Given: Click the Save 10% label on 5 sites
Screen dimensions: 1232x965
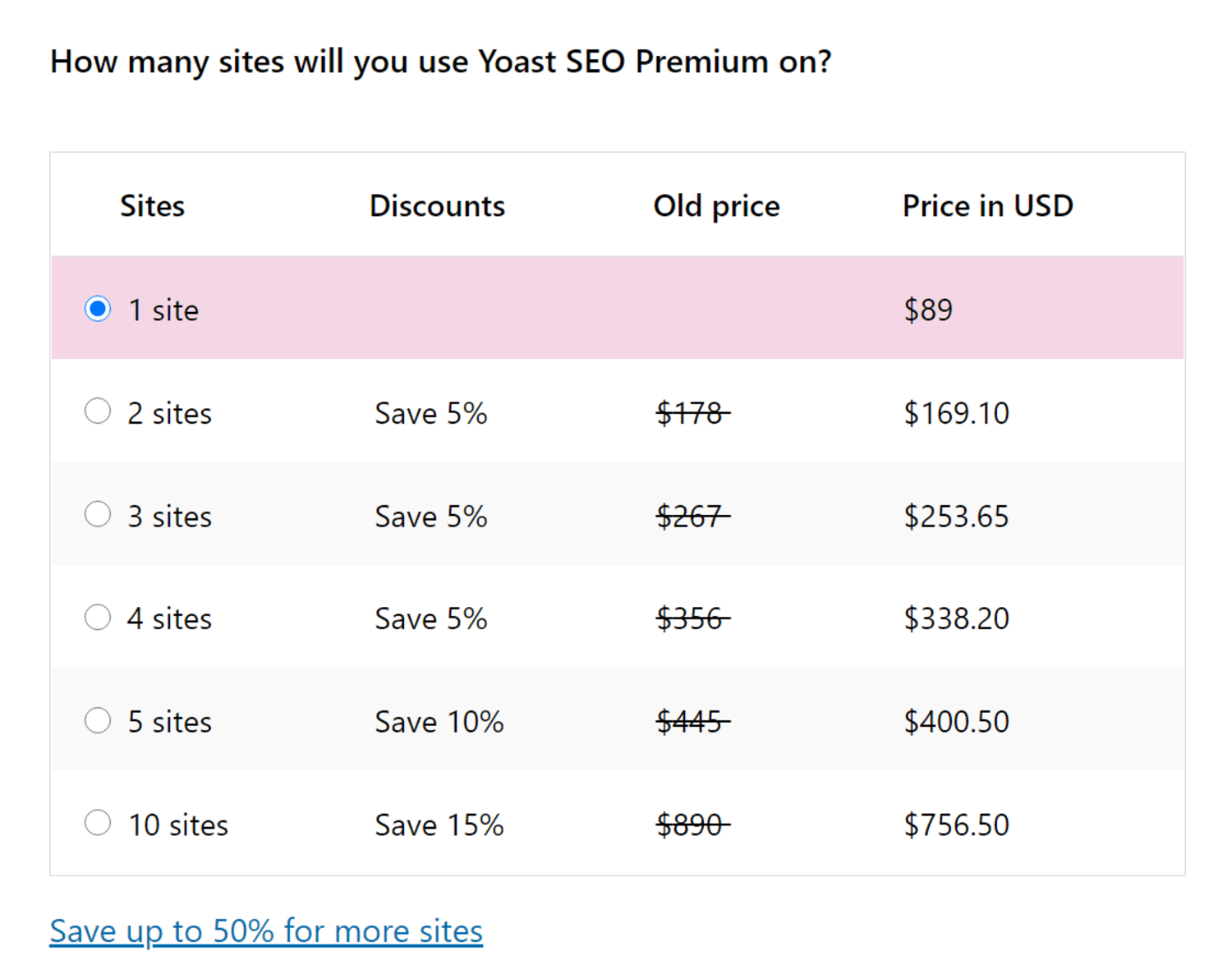Looking at the screenshot, I should click(439, 721).
